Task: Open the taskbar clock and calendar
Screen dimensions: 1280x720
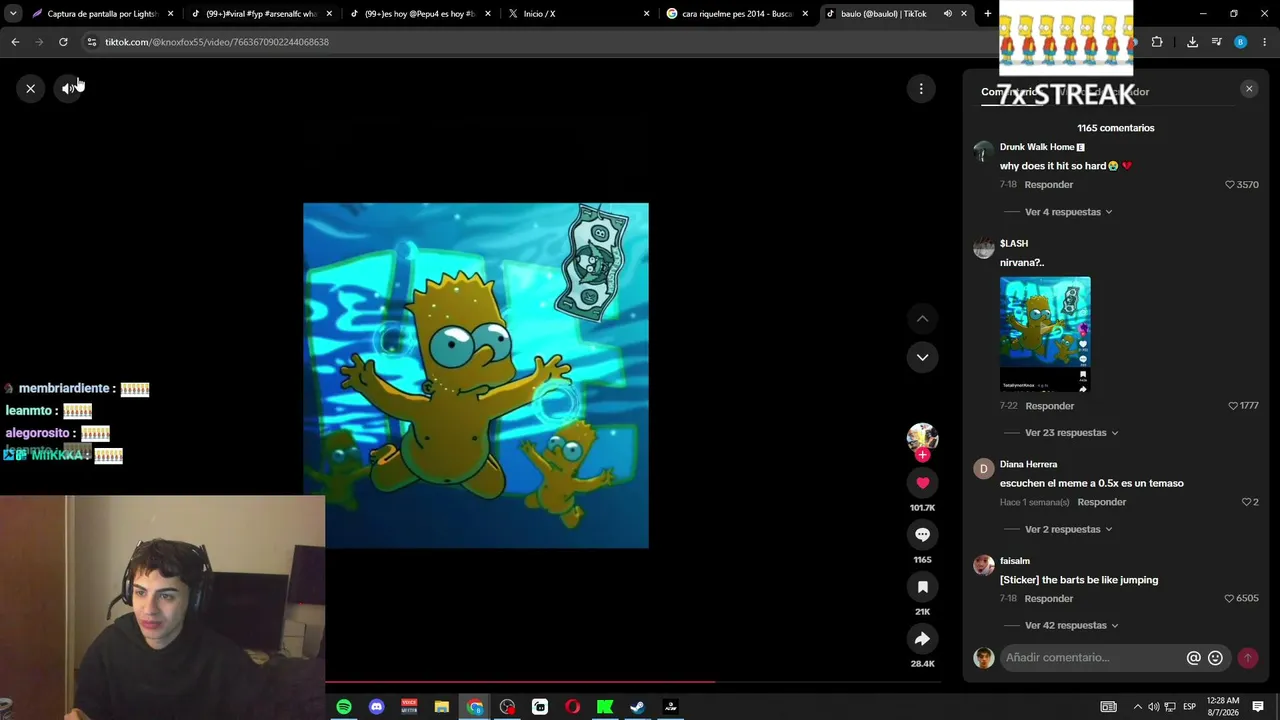Action: coord(1223,707)
